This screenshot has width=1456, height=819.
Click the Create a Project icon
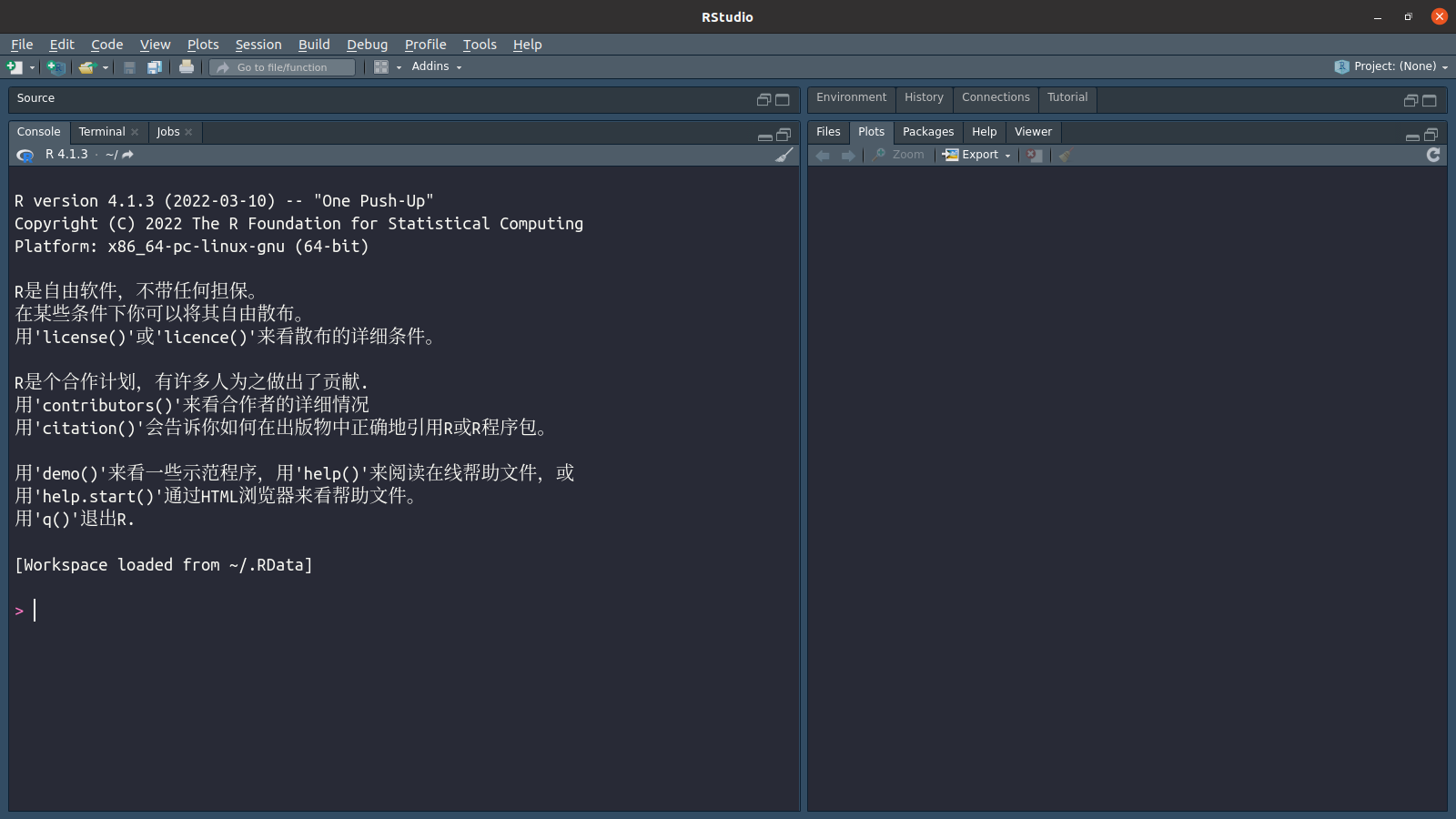56,67
